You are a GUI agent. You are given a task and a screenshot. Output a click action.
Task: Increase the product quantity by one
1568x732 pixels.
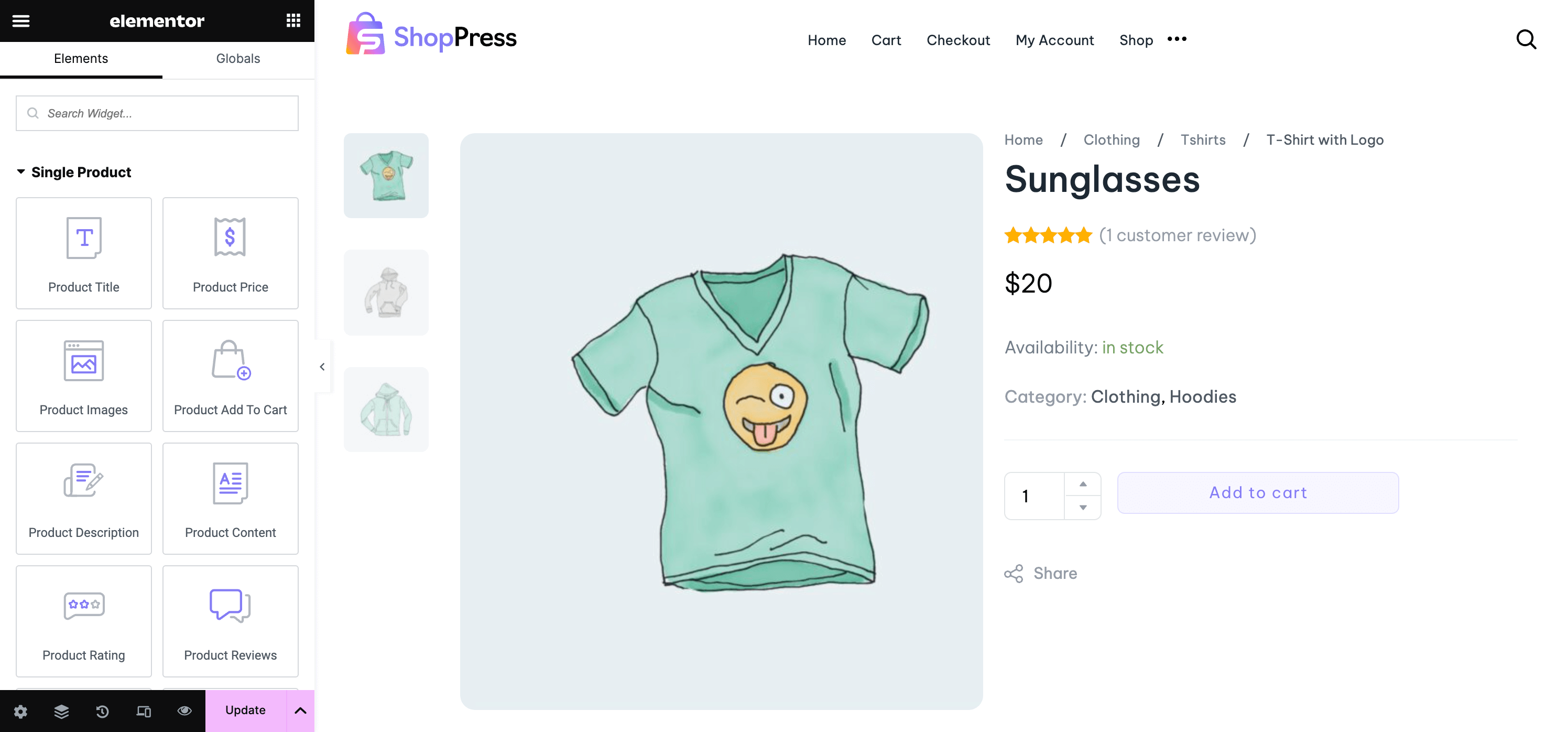(x=1083, y=484)
